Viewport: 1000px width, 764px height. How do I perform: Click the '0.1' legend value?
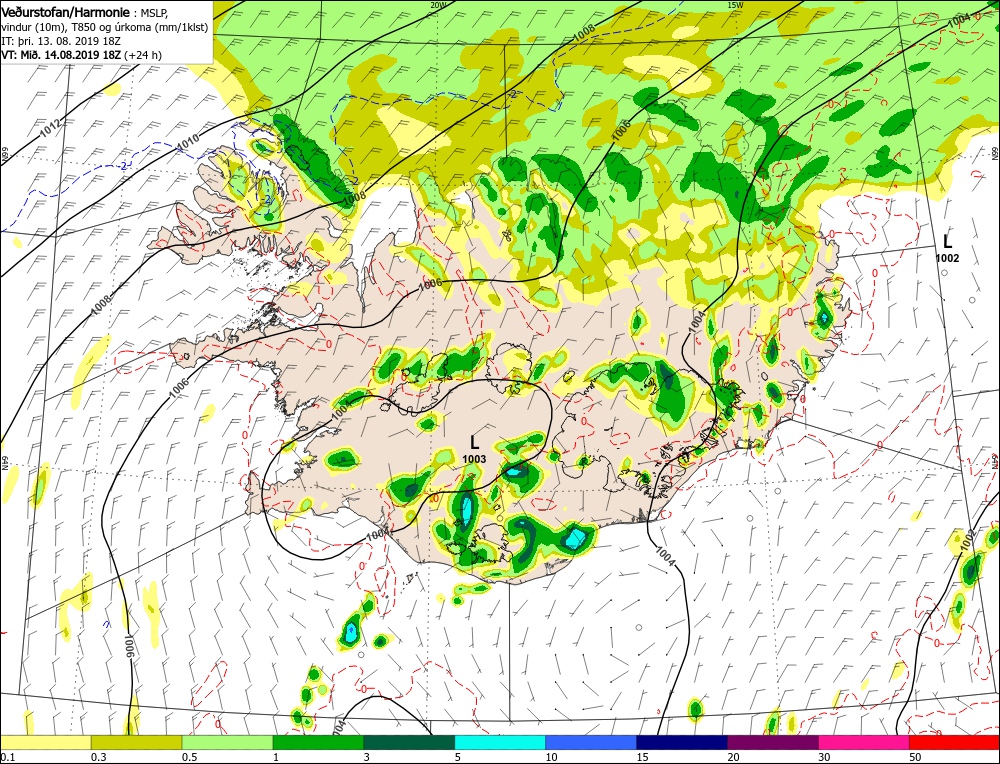7,756
